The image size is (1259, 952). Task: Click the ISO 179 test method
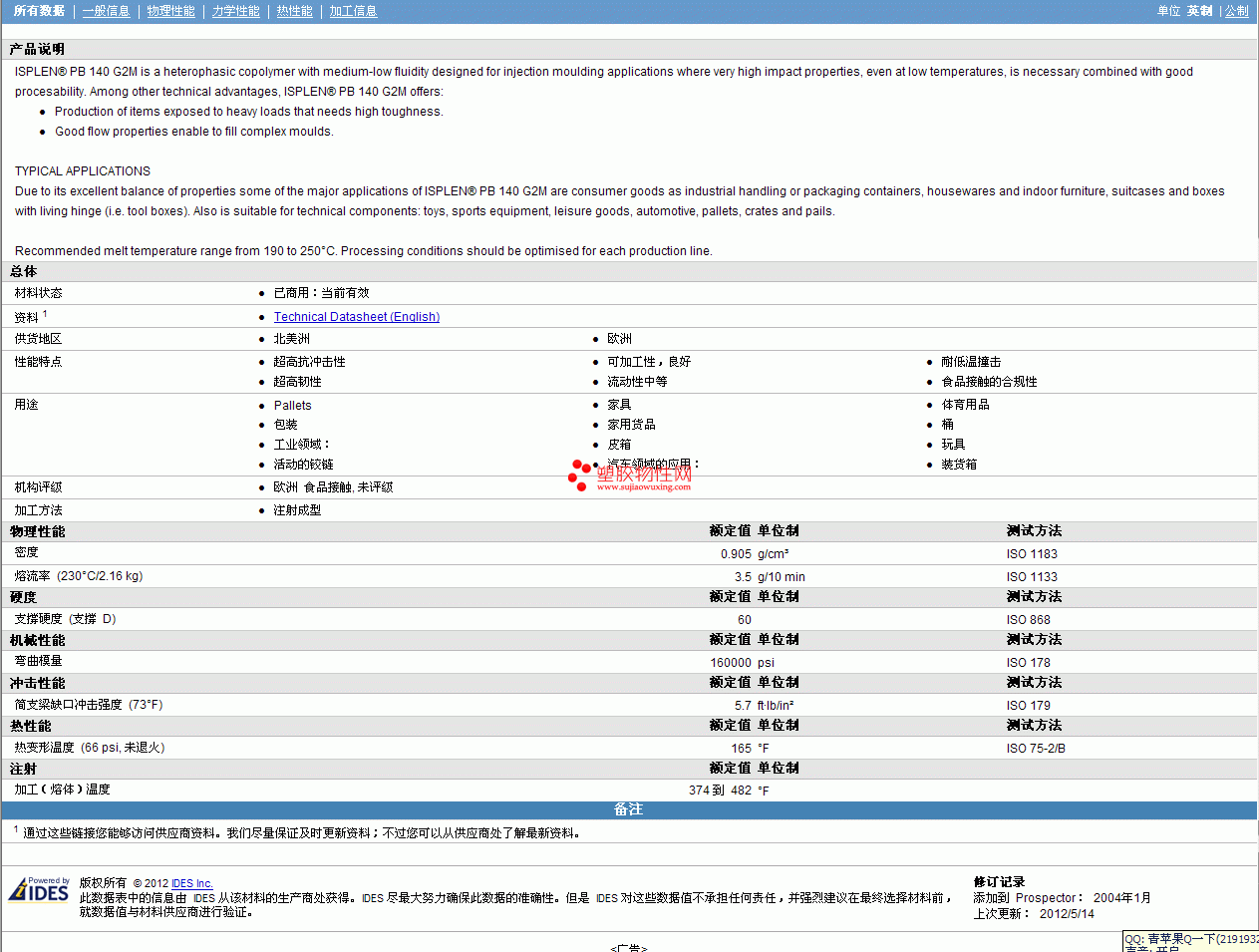(1028, 706)
